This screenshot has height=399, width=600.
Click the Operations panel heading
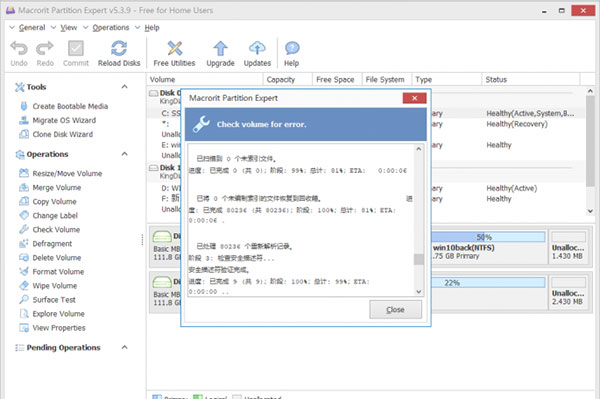click(47, 154)
